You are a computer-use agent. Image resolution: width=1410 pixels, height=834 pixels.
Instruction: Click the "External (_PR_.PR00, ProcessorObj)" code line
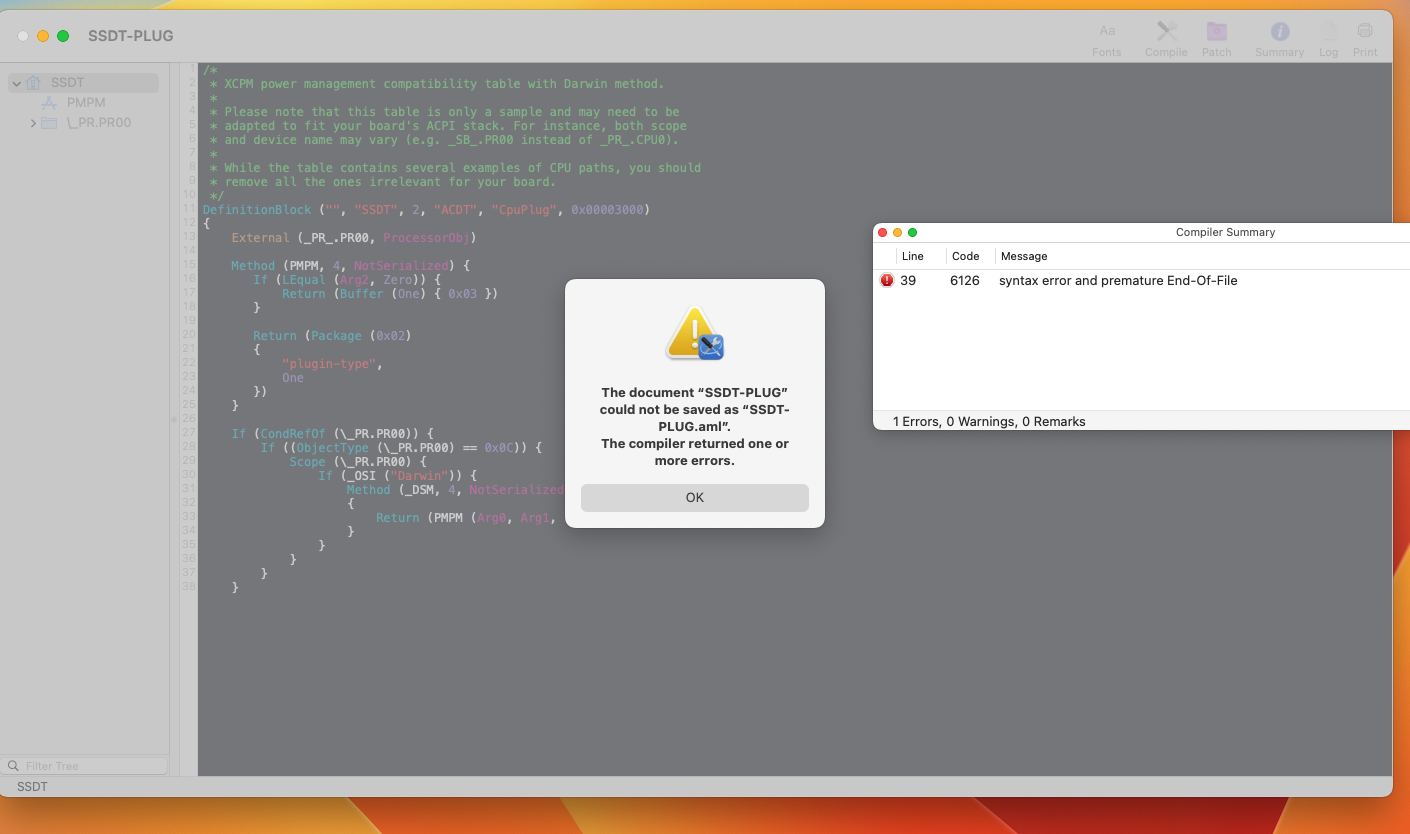pyautogui.click(x=354, y=238)
